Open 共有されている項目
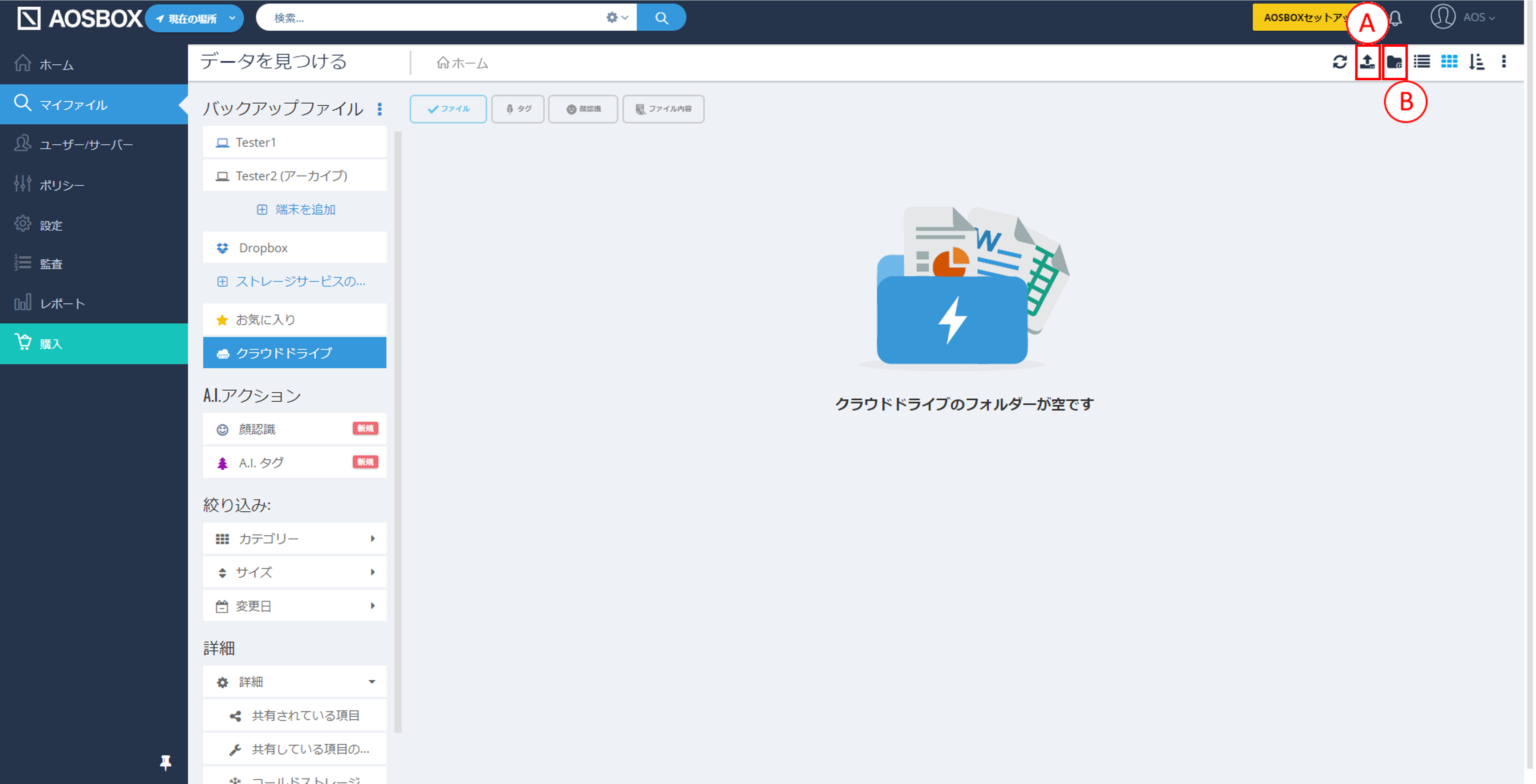This screenshot has width=1536, height=784. pos(295,716)
